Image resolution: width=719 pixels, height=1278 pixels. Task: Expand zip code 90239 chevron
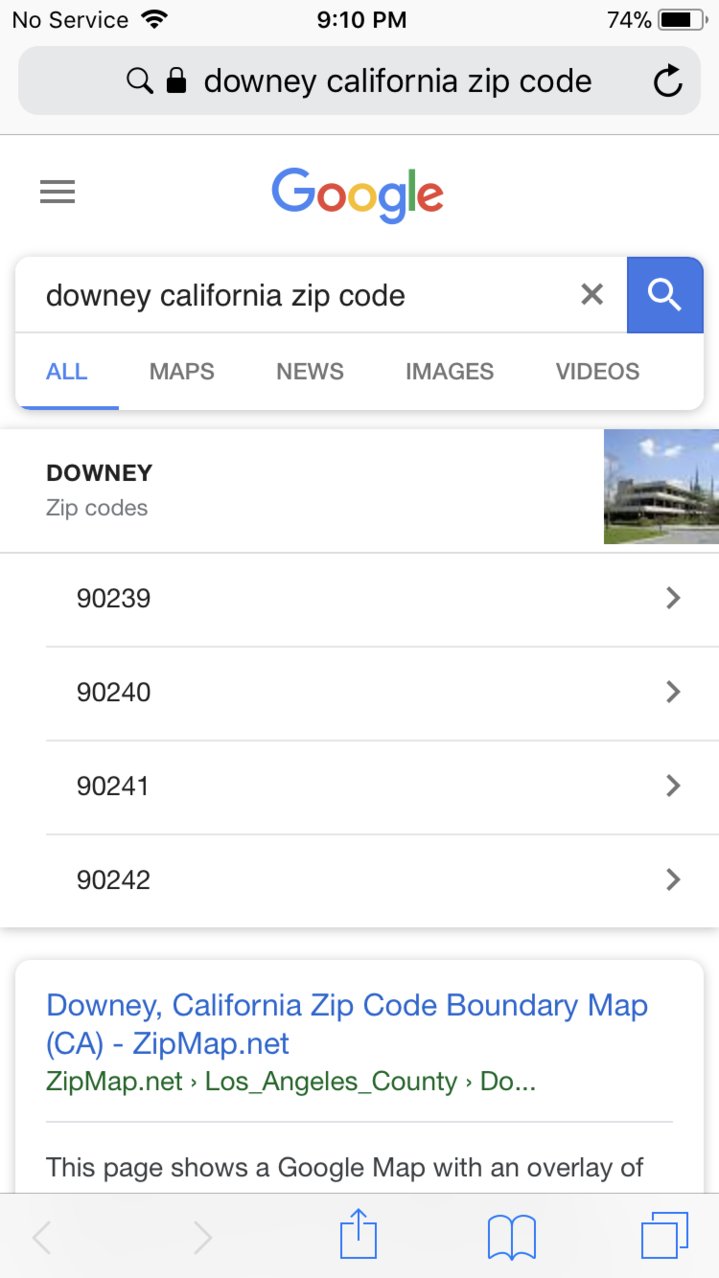pyautogui.click(x=673, y=598)
